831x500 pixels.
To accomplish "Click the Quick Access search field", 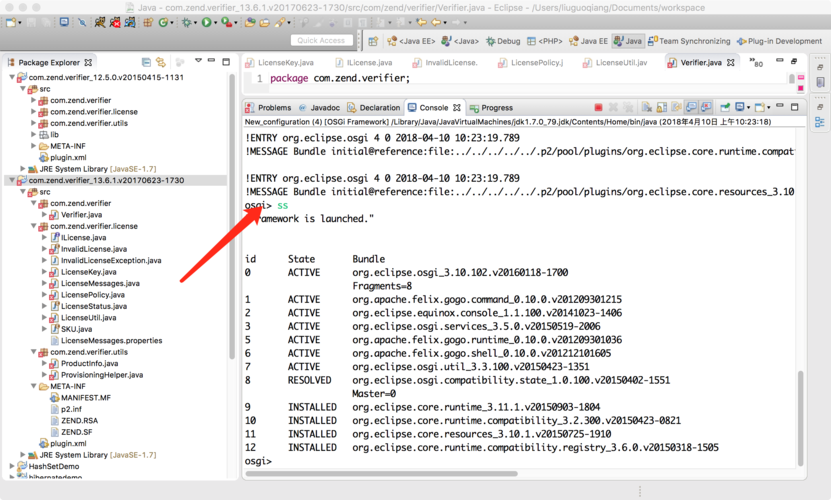I will [321, 41].
